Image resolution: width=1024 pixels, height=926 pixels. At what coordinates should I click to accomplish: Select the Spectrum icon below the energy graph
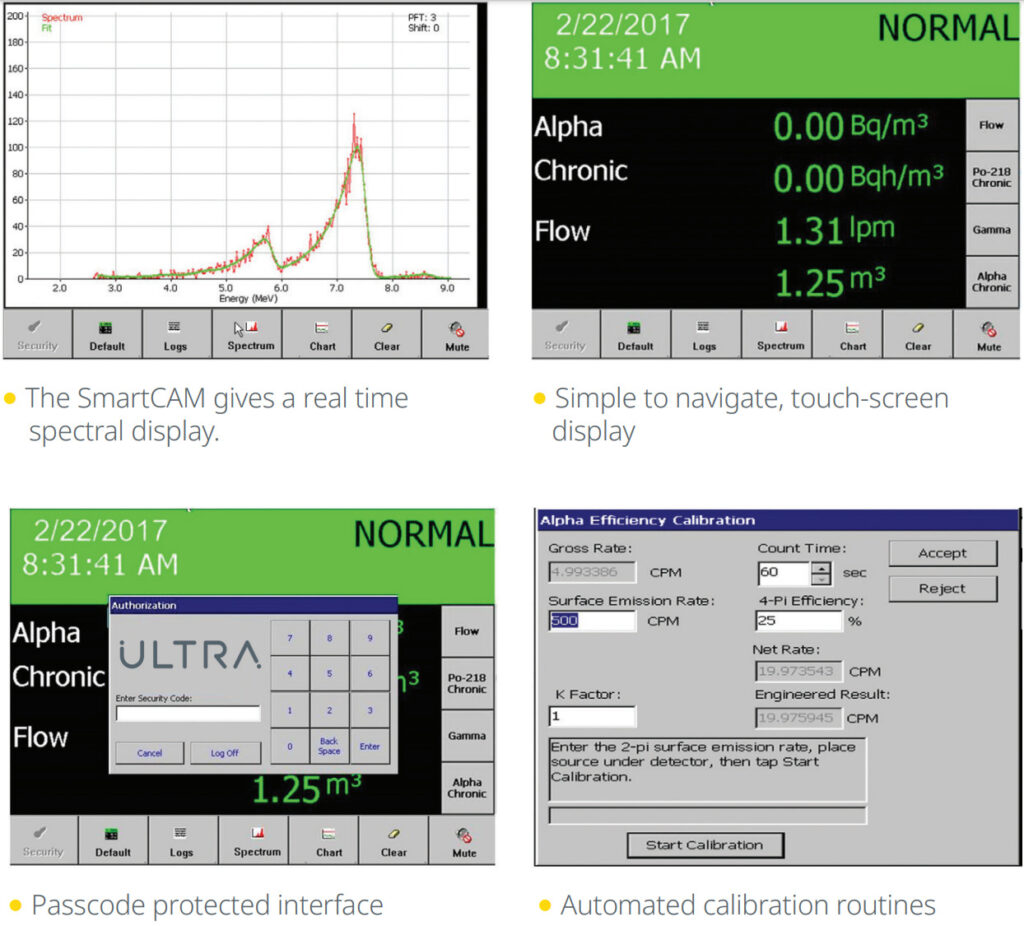click(x=250, y=334)
